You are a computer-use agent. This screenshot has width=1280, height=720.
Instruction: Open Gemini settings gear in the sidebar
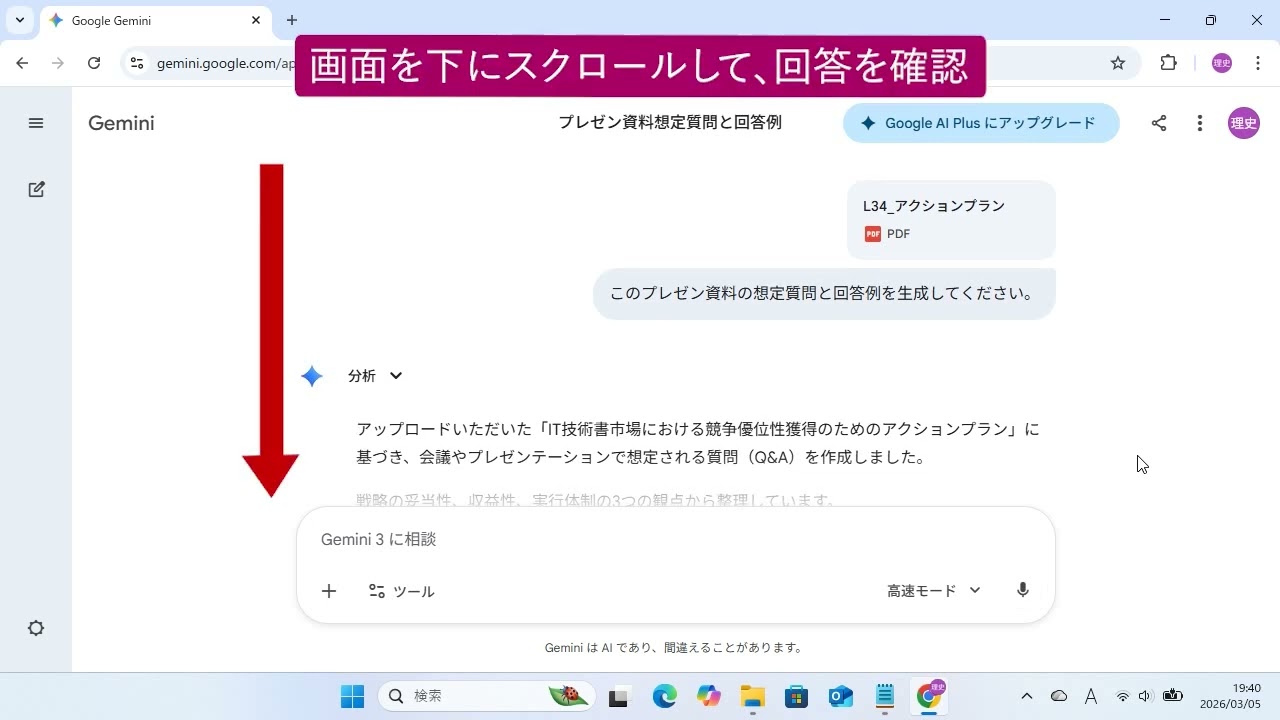click(36, 628)
